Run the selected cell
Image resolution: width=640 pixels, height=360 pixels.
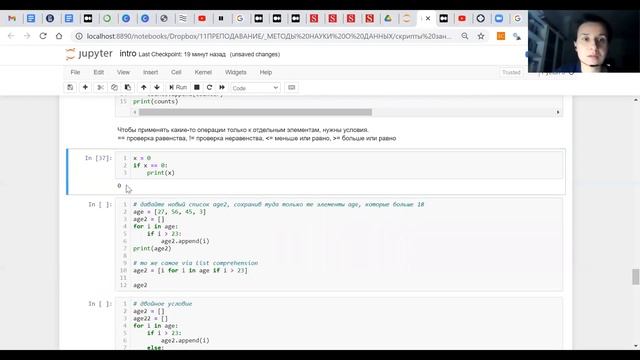click(x=178, y=87)
